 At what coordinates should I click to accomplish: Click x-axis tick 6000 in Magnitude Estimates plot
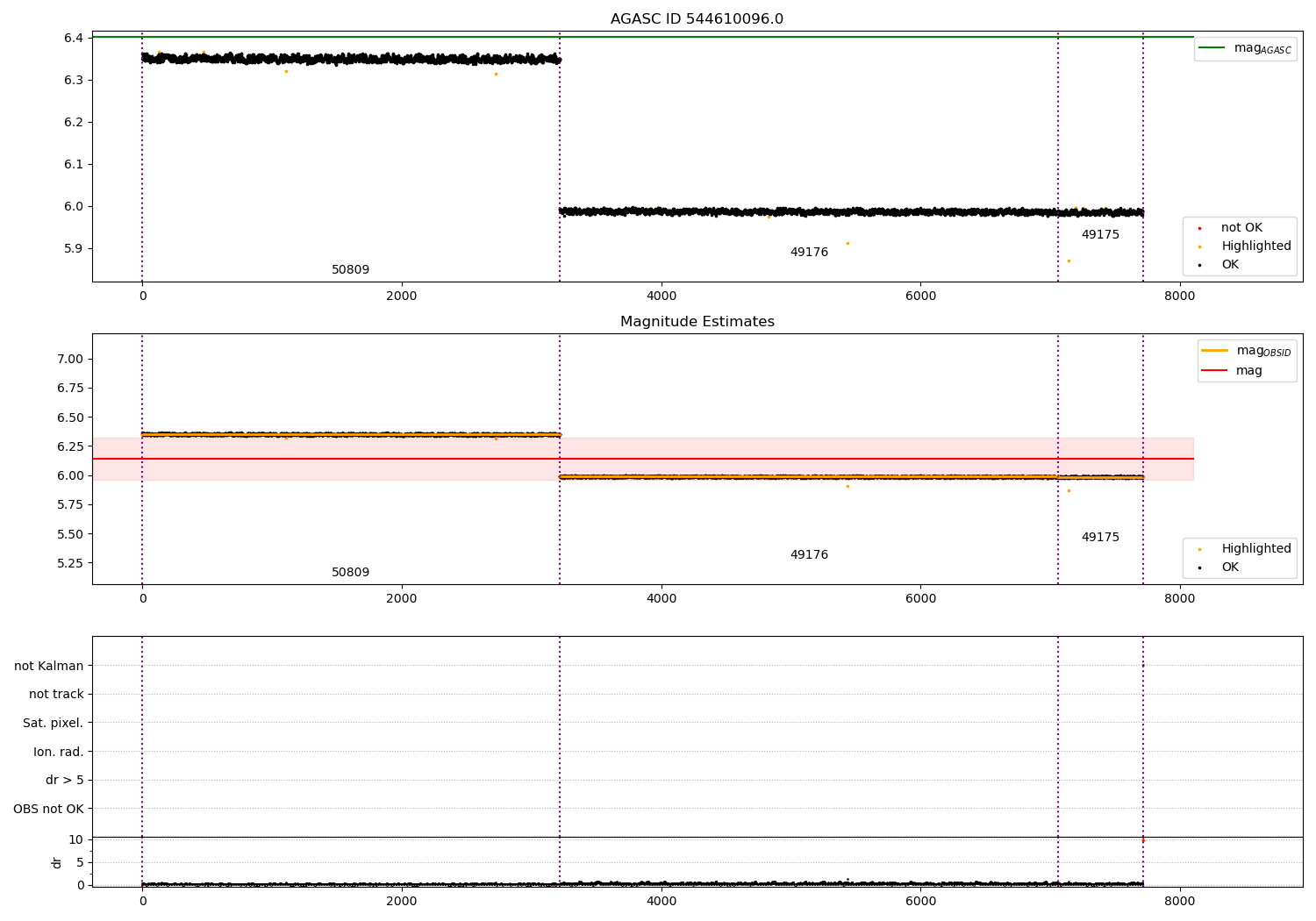(x=920, y=598)
